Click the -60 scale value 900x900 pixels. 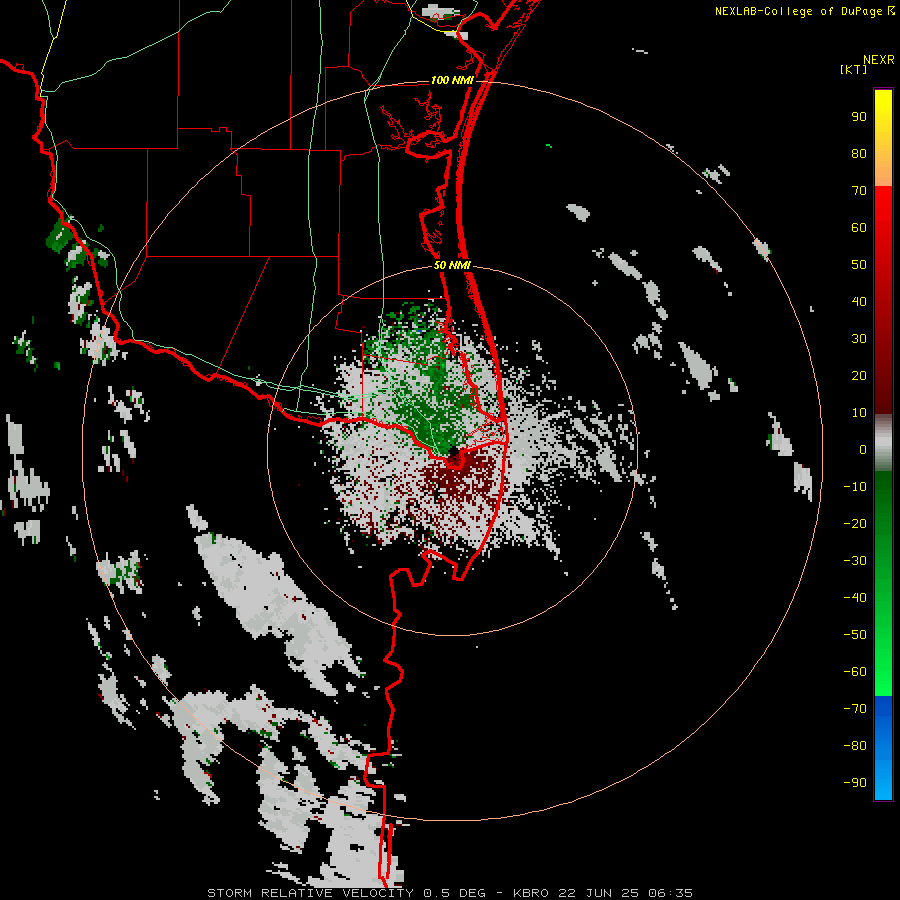click(x=855, y=672)
